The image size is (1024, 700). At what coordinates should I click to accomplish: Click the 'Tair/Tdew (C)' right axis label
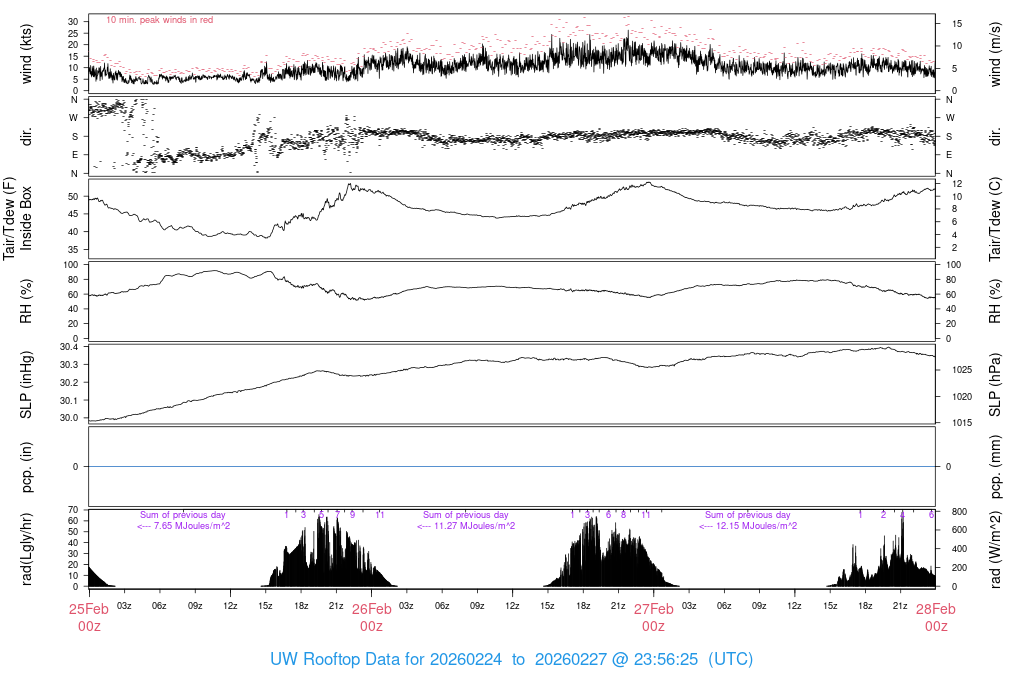click(995, 219)
